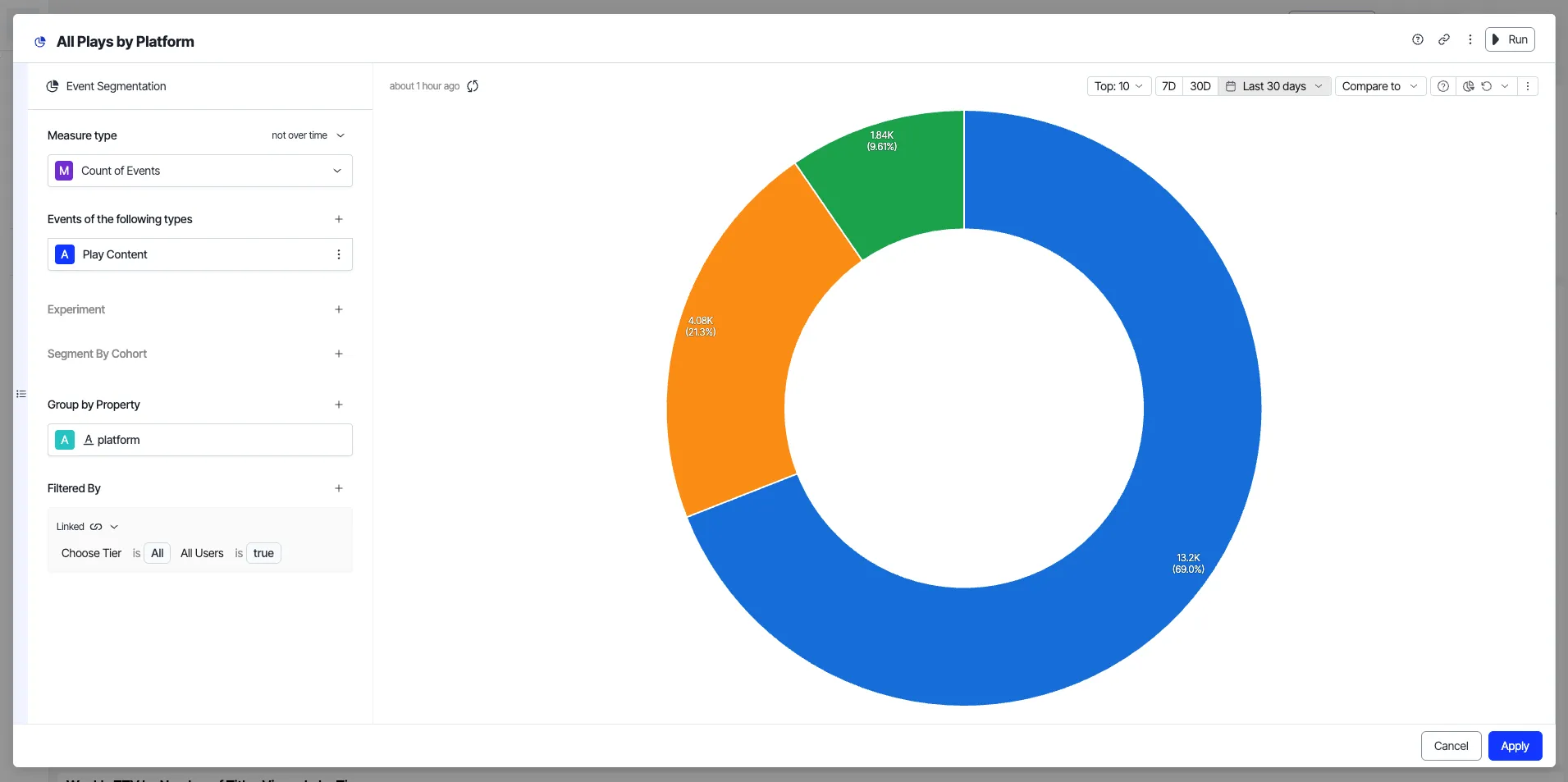Toggle the side panel list icon on the left edge
Viewport: 1568px width, 782px height.
21,394
